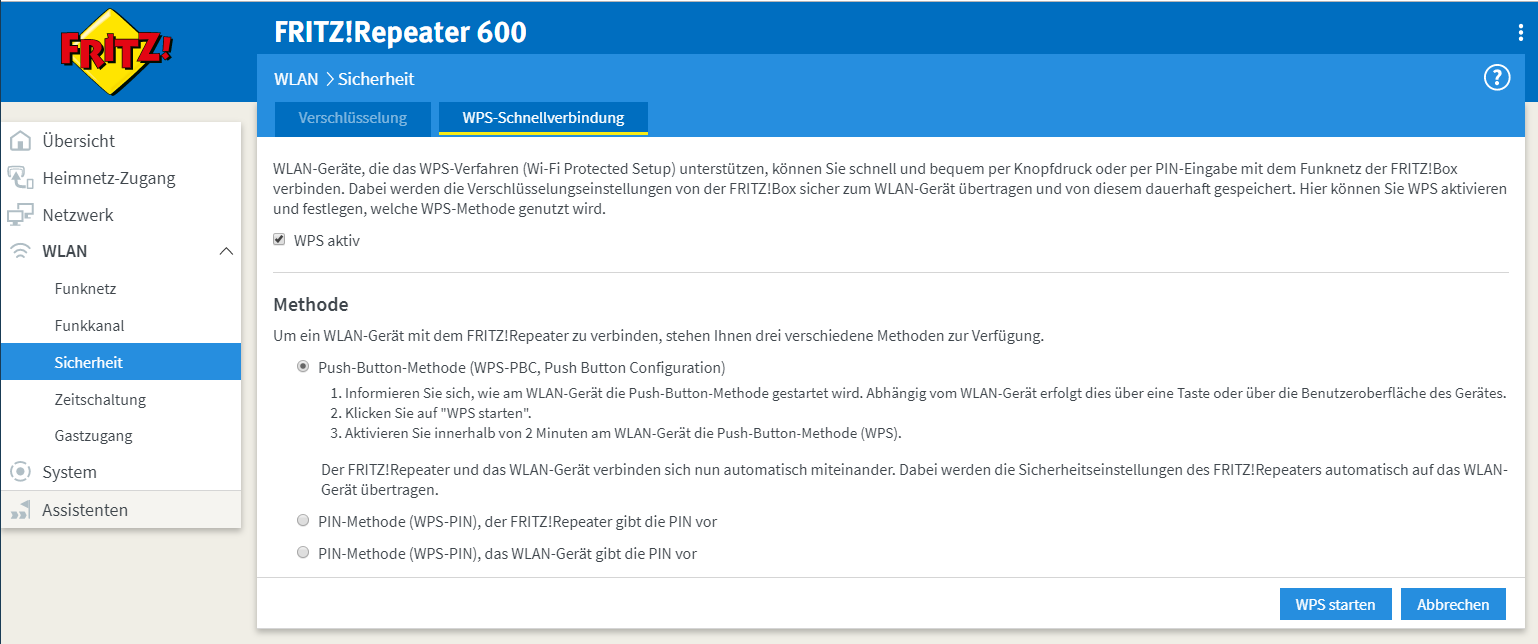1538x644 pixels.
Task: Click the FRITZ! logo
Action: click(116, 50)
